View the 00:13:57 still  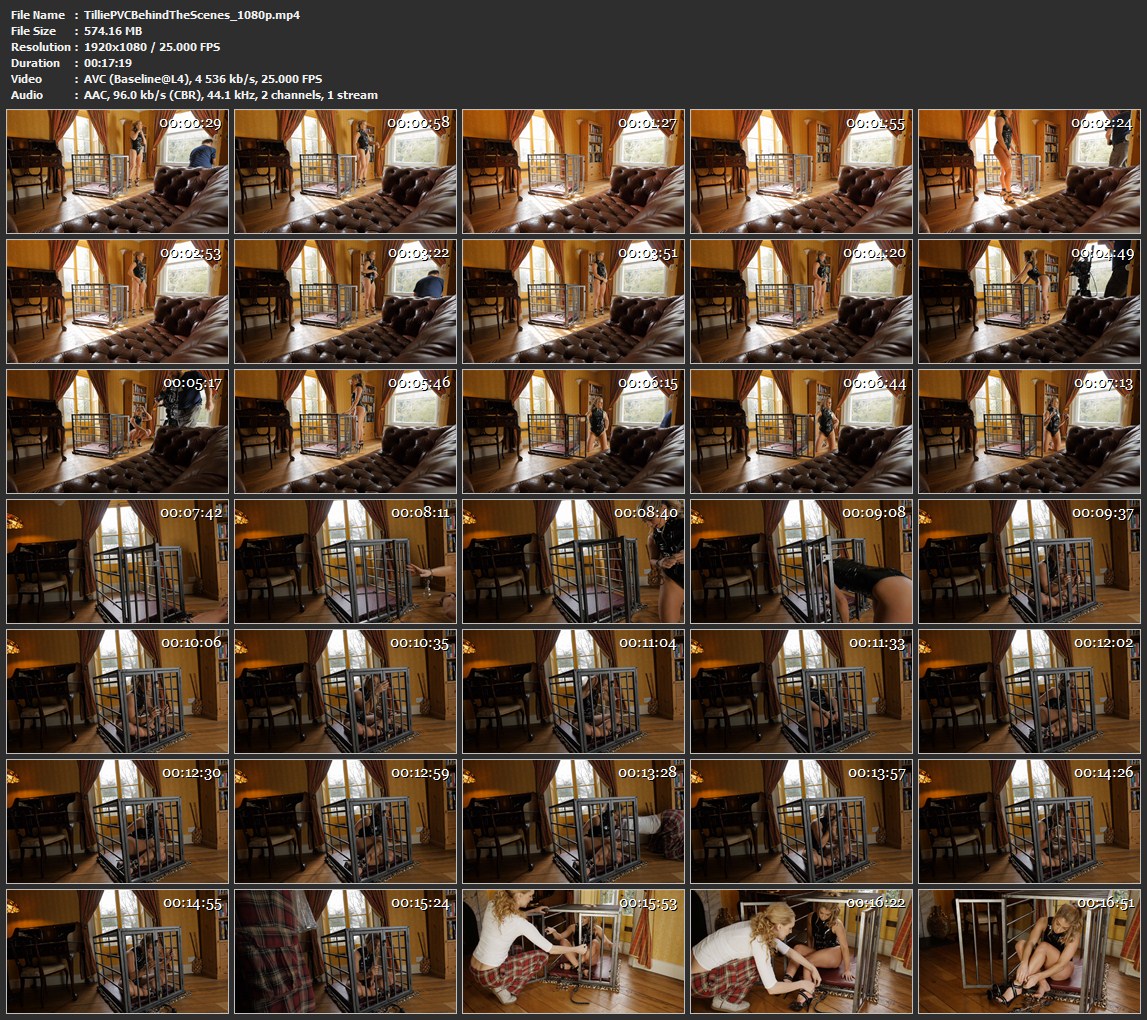[802, 821]
